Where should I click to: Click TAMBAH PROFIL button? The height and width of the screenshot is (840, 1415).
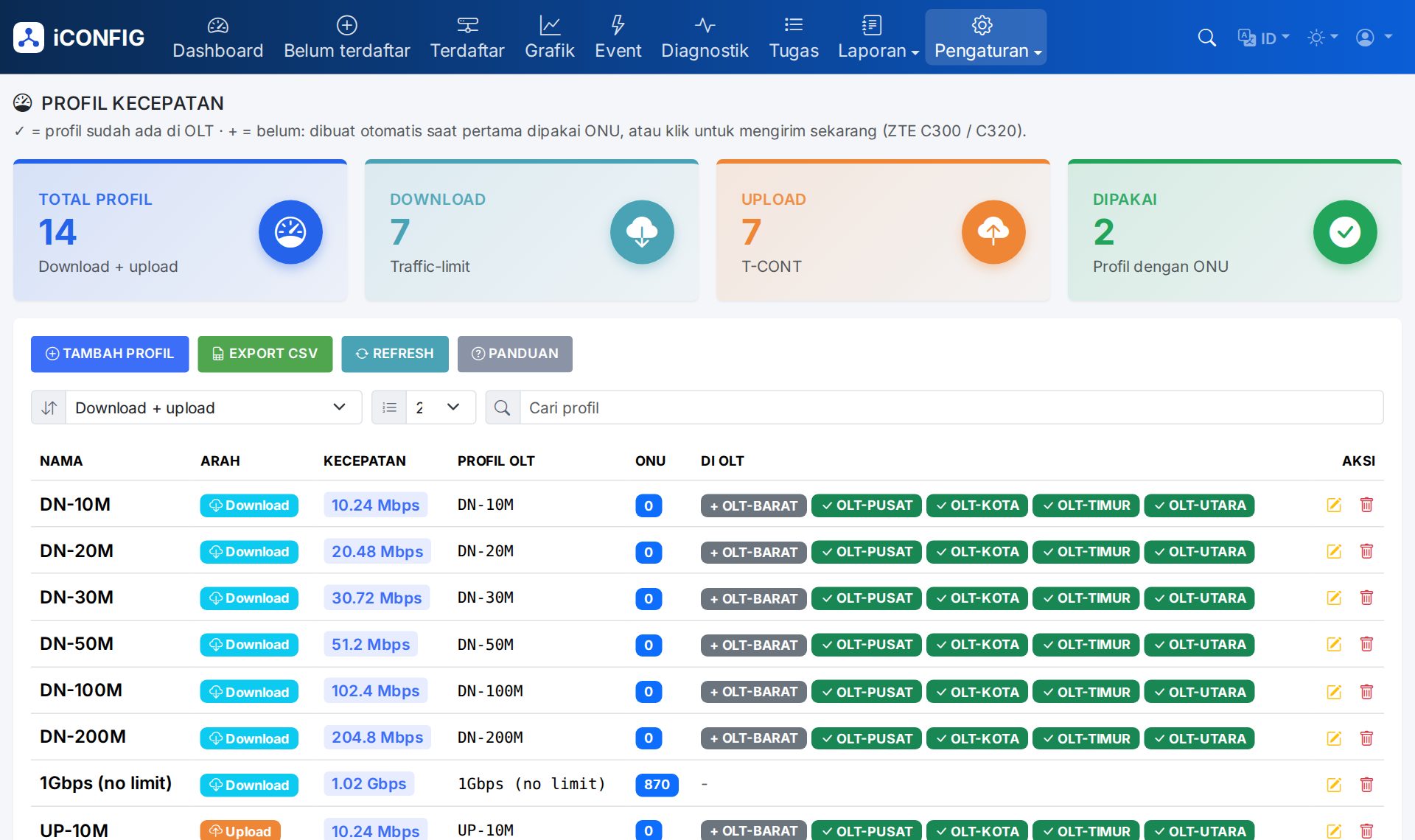click(110, 354)
